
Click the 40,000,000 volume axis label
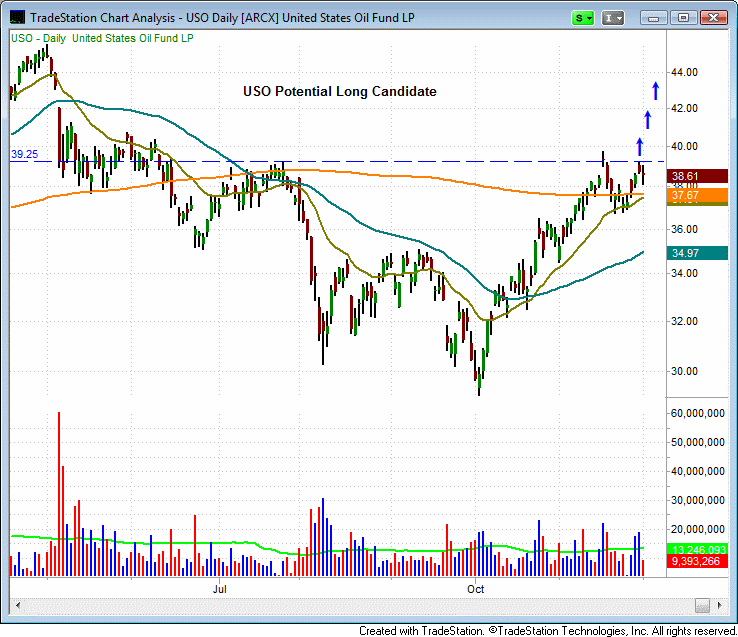(x=698, y=471)
